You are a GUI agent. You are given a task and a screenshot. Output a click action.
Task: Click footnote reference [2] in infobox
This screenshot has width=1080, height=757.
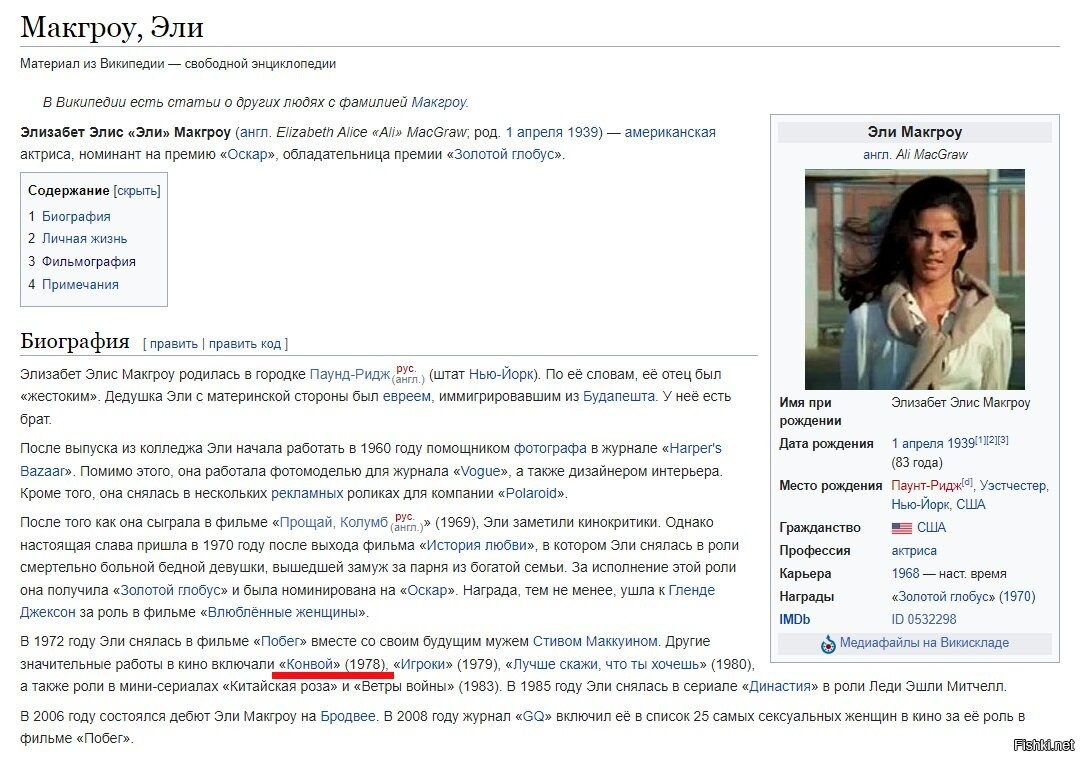coord(992,439)
